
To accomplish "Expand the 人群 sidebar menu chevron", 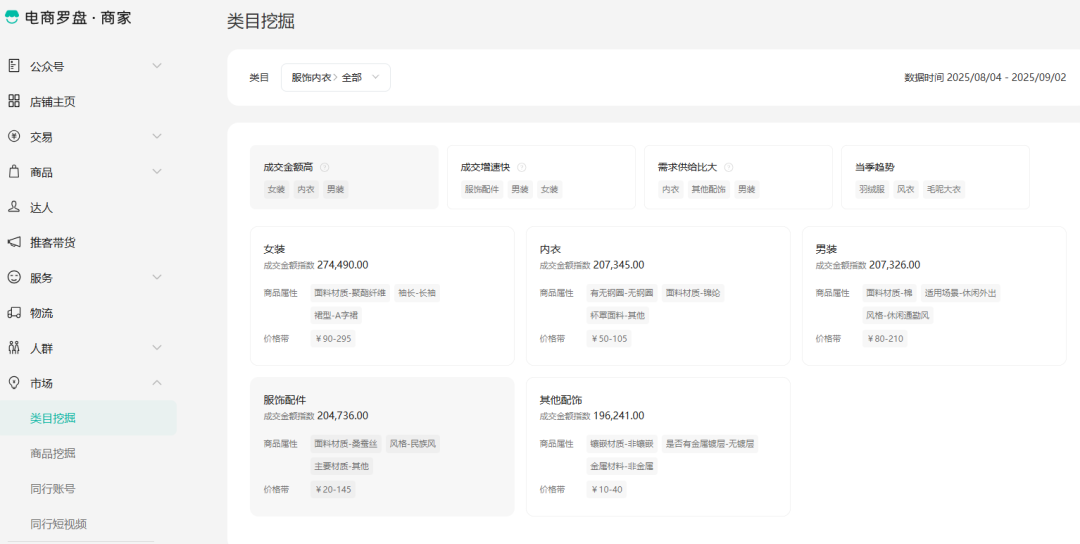I will coord(157,348).
